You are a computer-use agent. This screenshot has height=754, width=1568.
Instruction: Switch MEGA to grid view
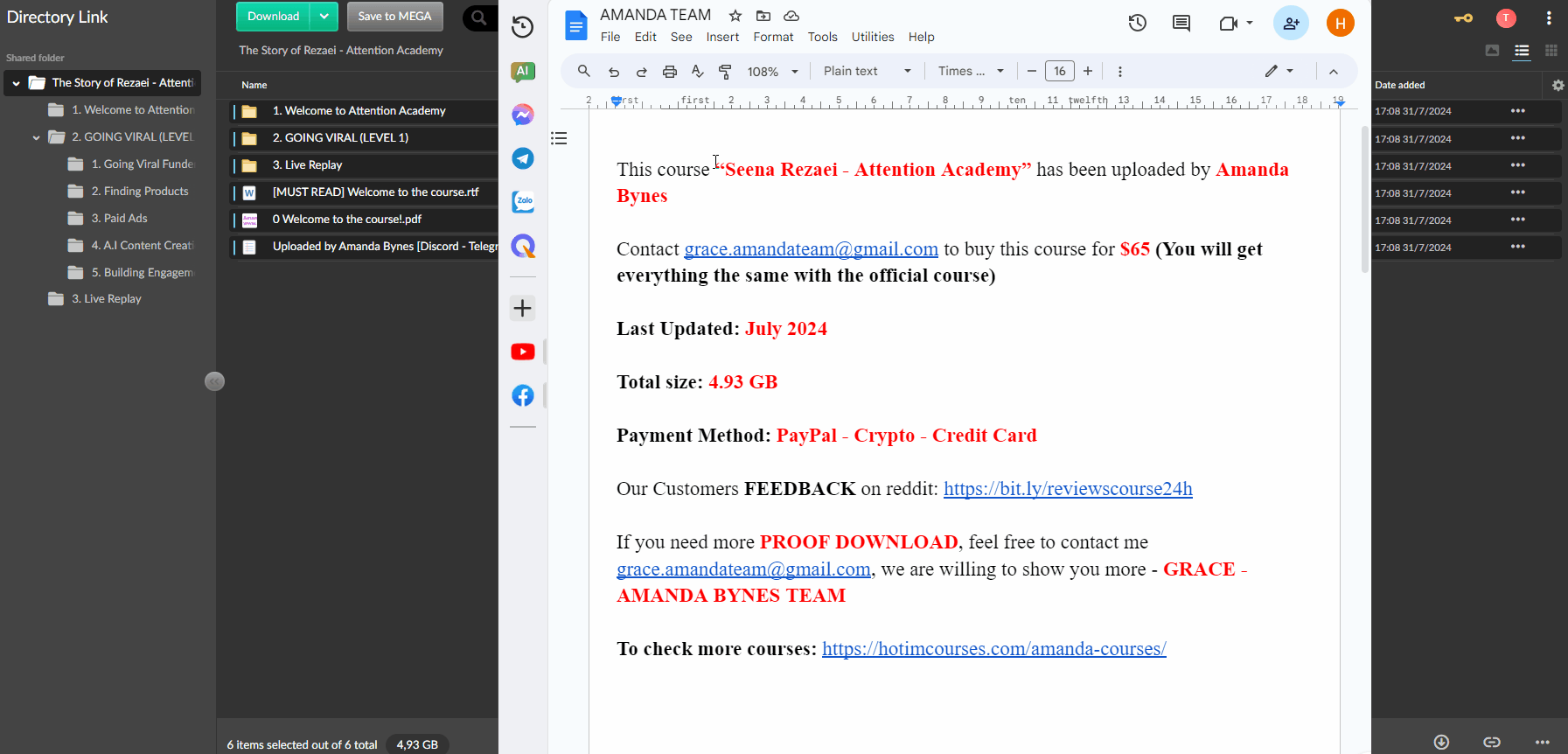pyautogui.click(x=1551, y=51)
